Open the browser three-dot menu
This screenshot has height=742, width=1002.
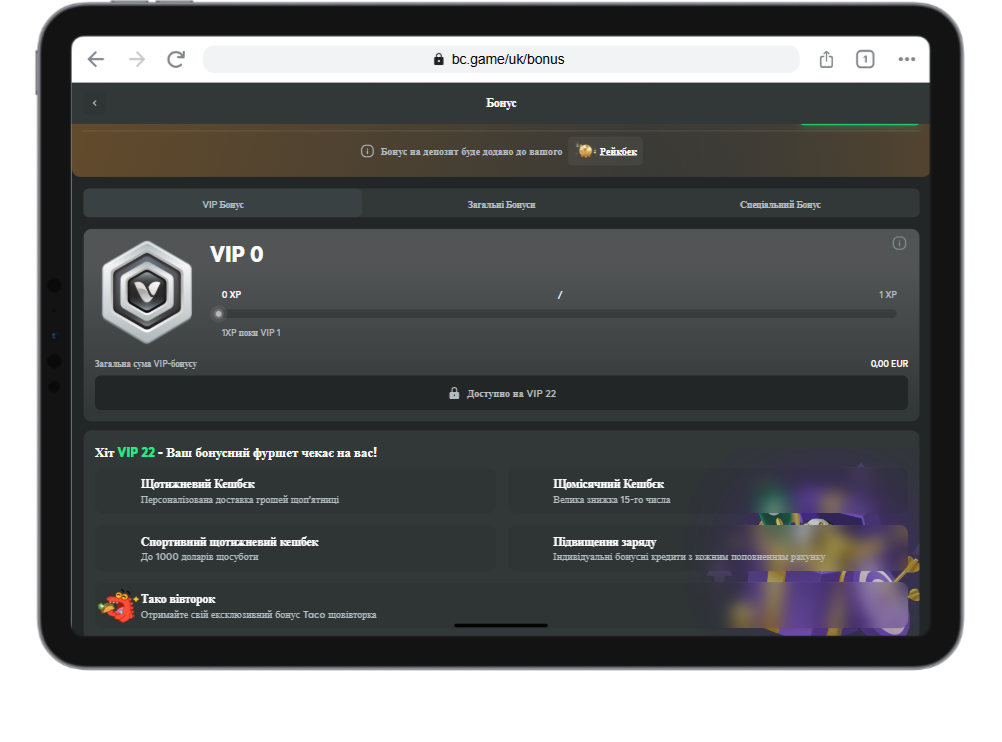(907, 59)
